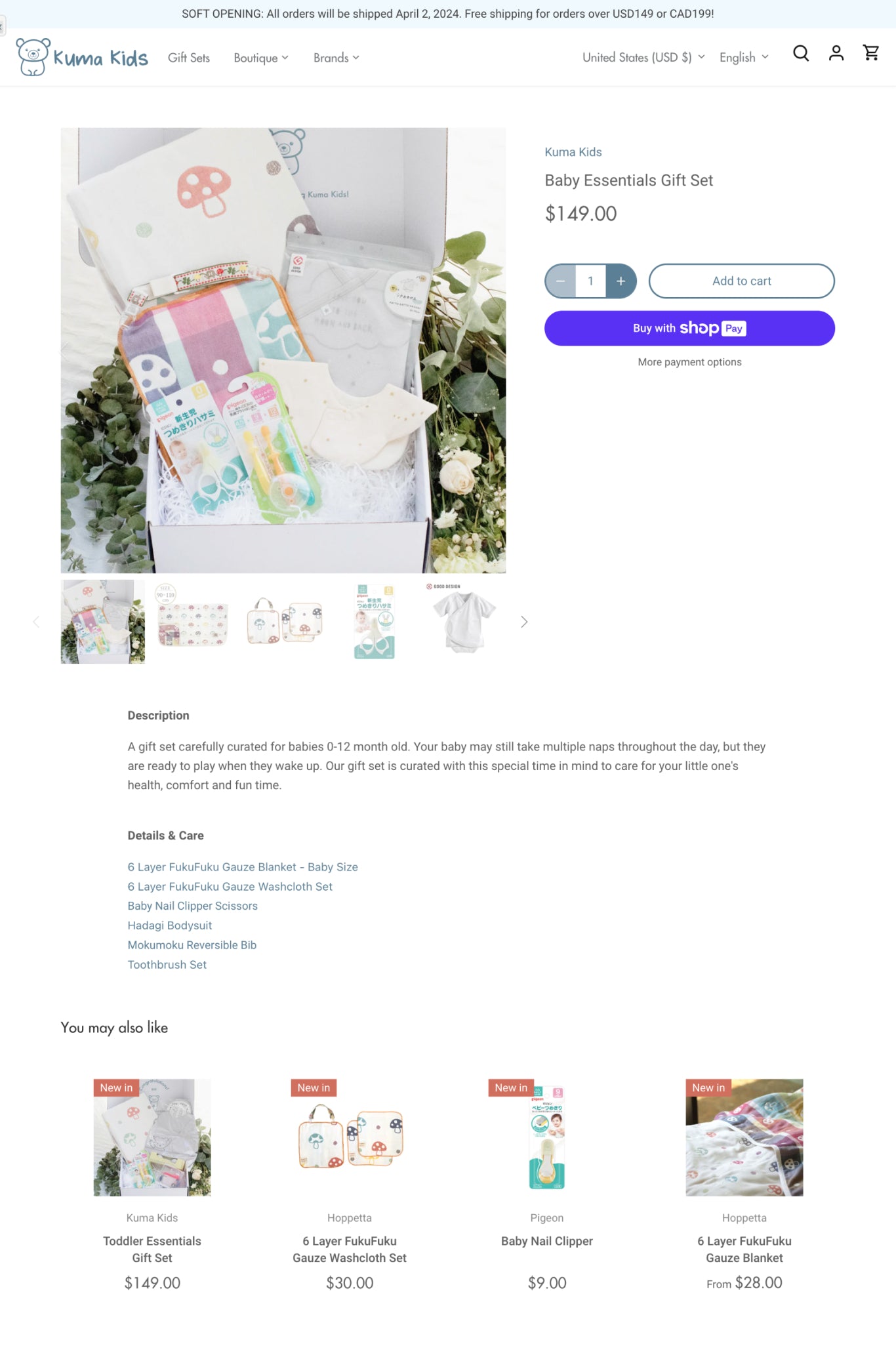Viewport: 896px width, 1359px height.
Task: Increase quantity with the plus button
Action: tap(621, 281)
